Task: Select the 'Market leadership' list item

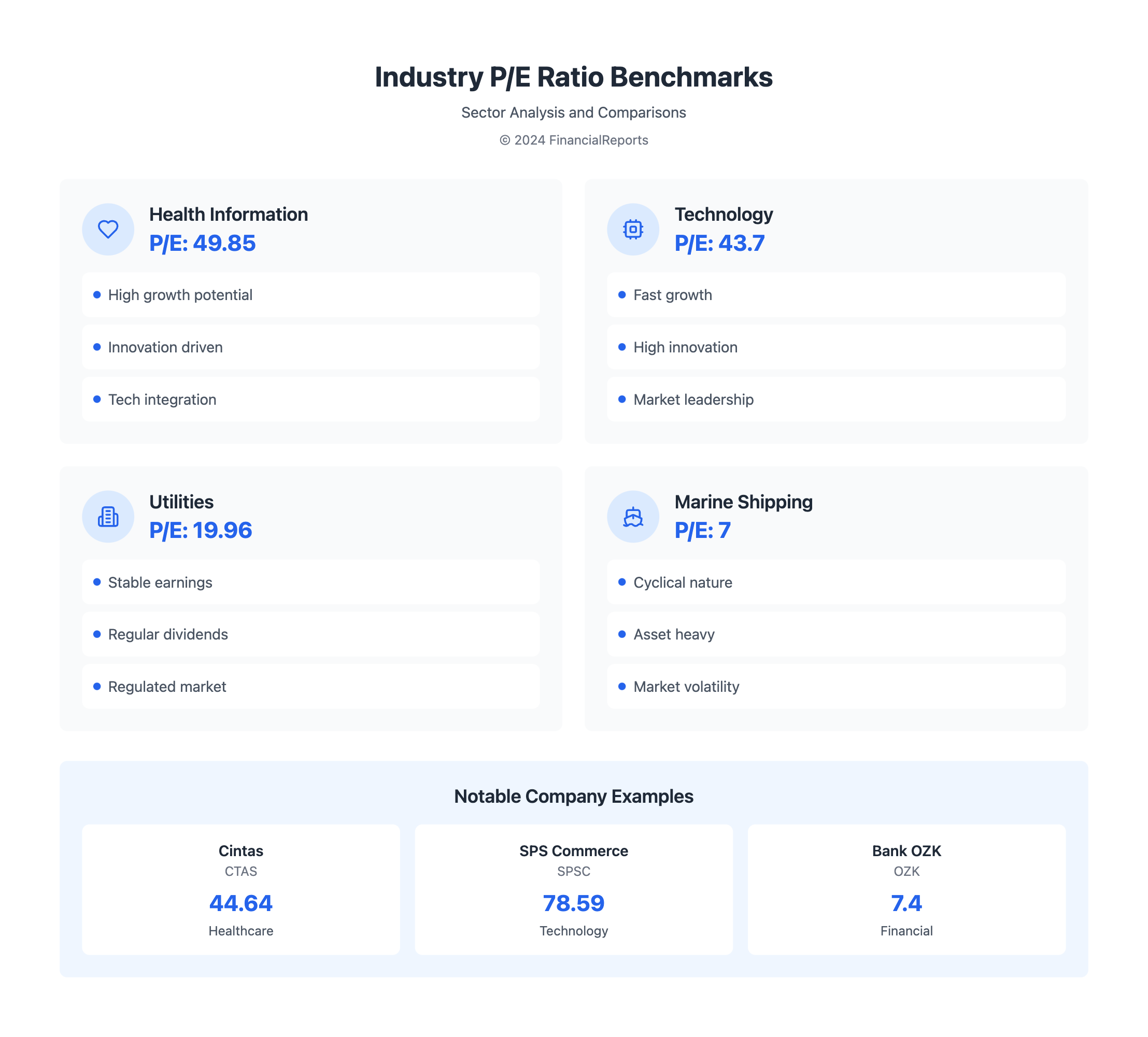Action: 835,400
